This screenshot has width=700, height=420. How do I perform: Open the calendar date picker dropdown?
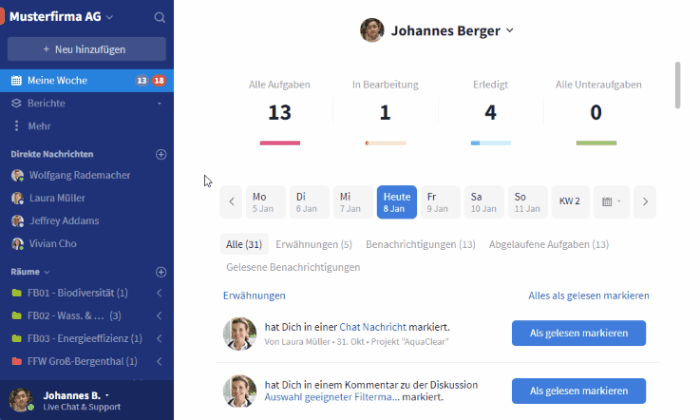612,202
